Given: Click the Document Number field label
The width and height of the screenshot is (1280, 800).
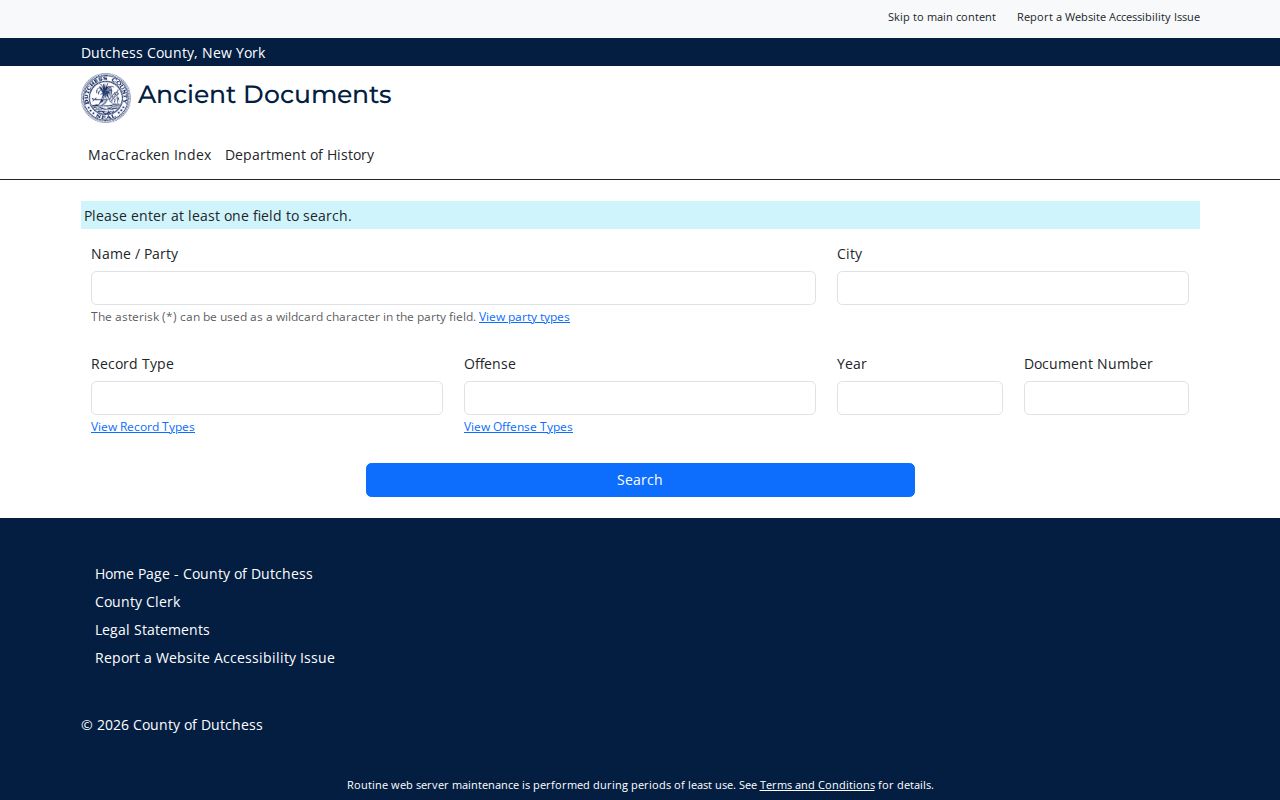Looking at the screenshot, I should [1088, 364].
